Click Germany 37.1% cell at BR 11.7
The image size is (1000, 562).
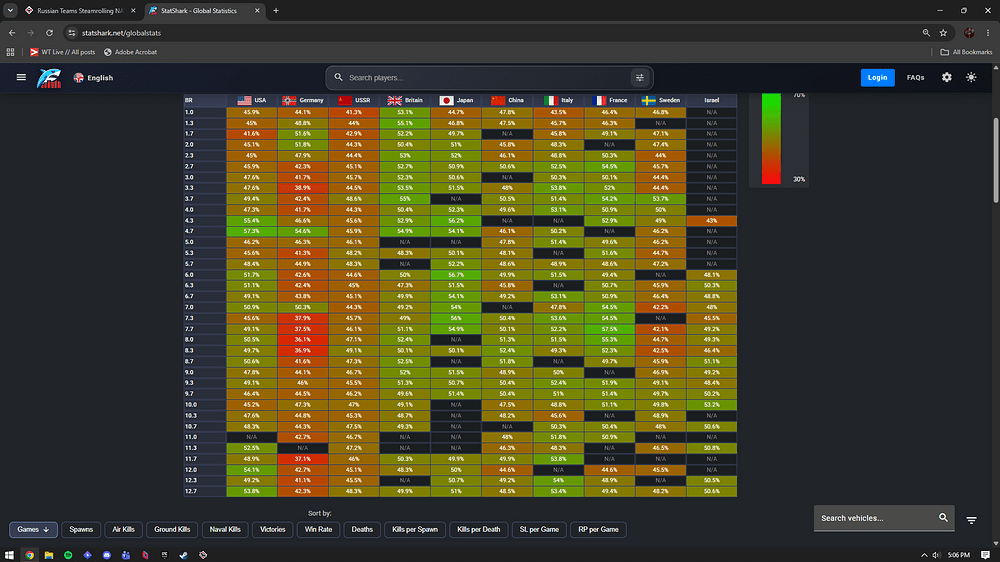(303, 459)
